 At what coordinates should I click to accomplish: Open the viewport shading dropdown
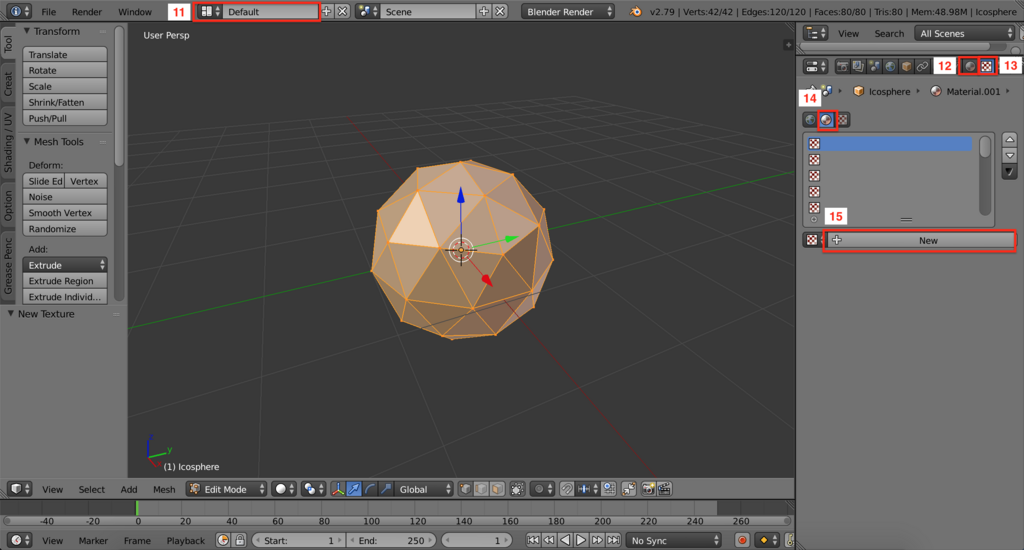[x=284, y=489]
